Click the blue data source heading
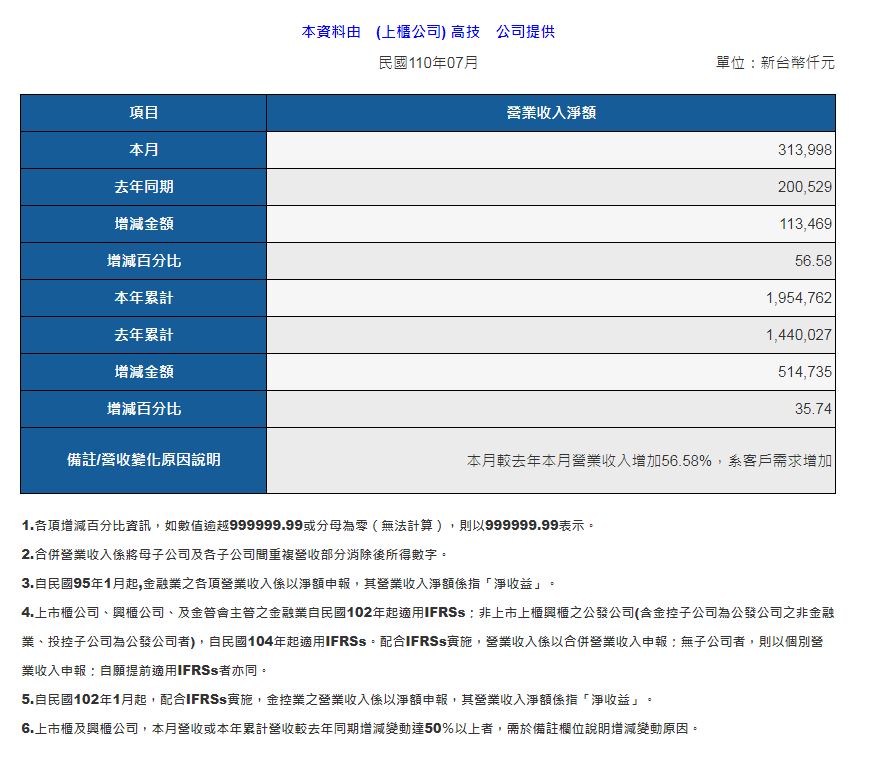This screenshot has height=760, width=887. click(428, 32)
